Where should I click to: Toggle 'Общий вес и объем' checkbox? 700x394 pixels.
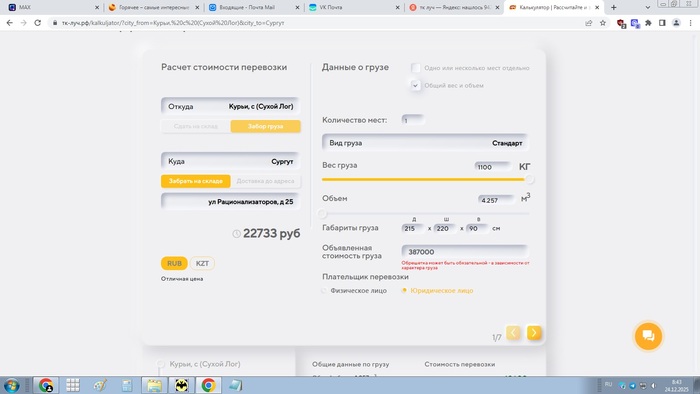pyautogui.click(x=416, y=85)
